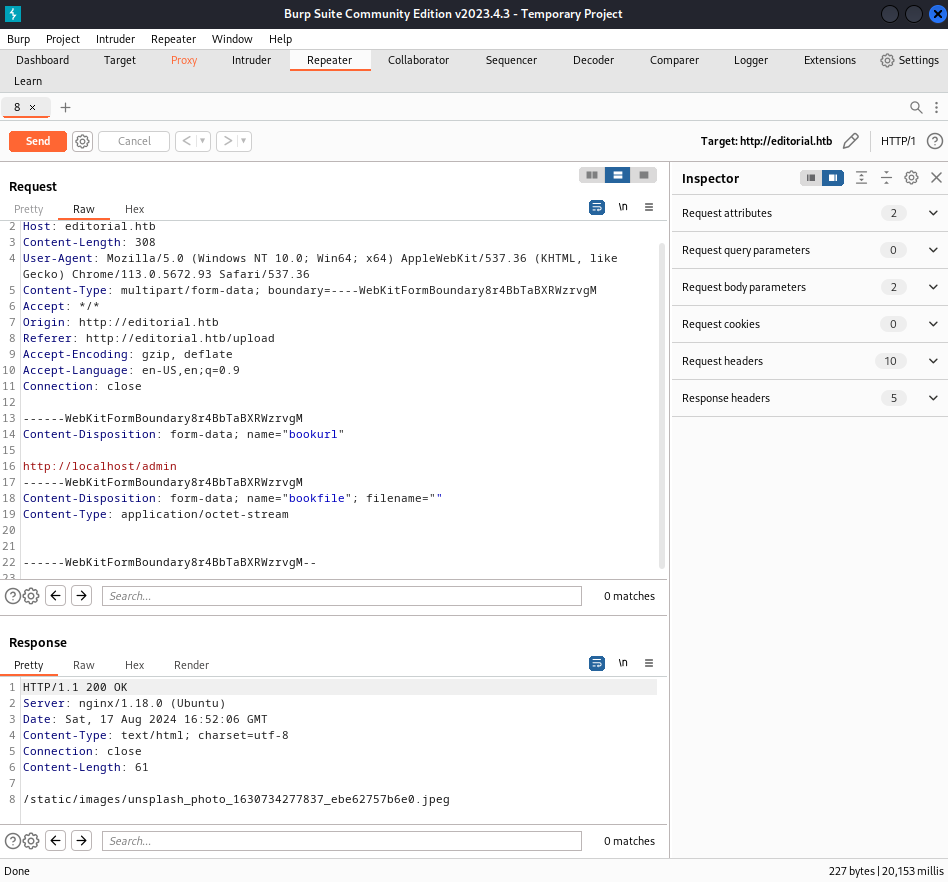Expand all Inspector sections

pos(862,178)
